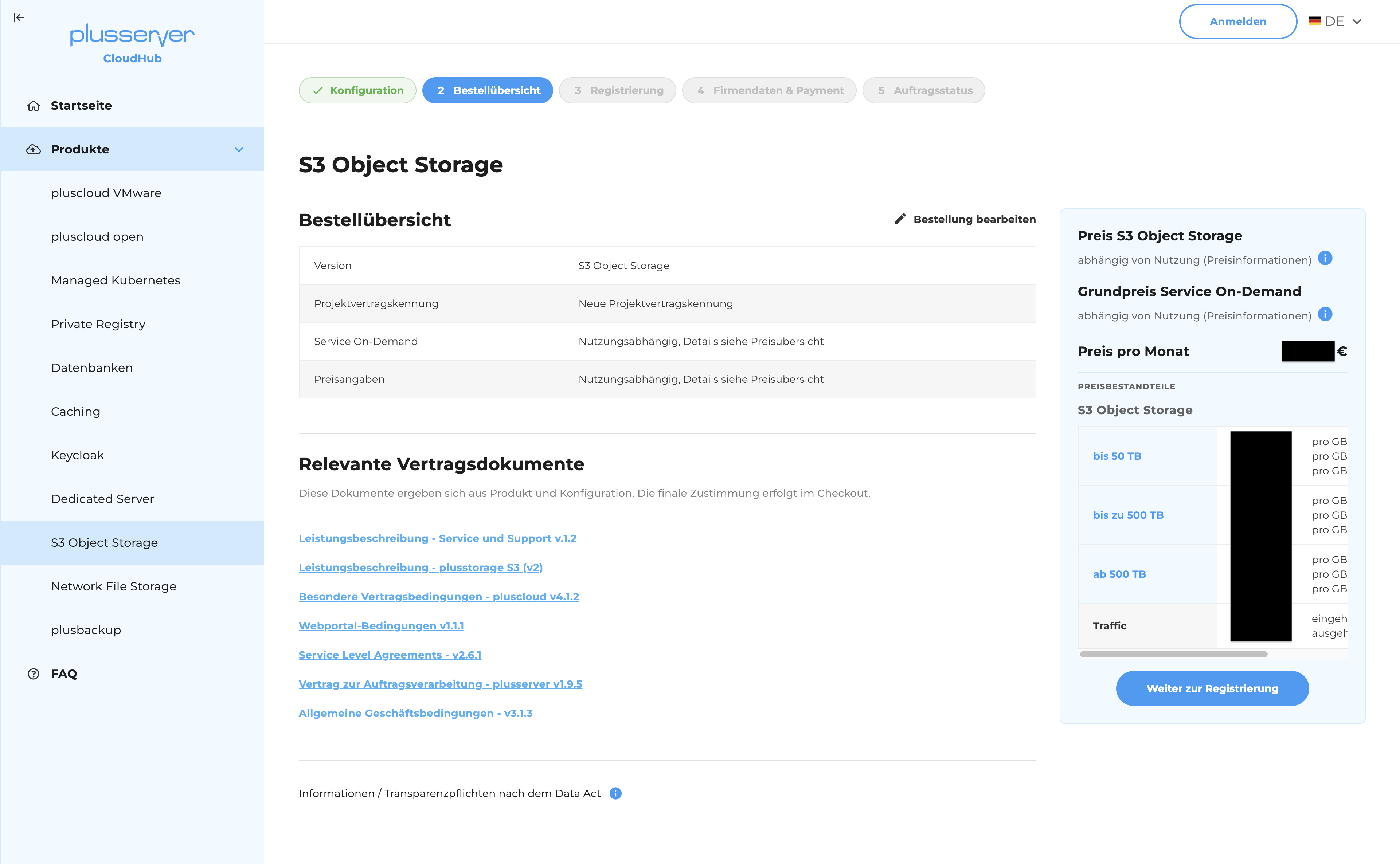Open the DE language dropdown

tap(1336, 22)
